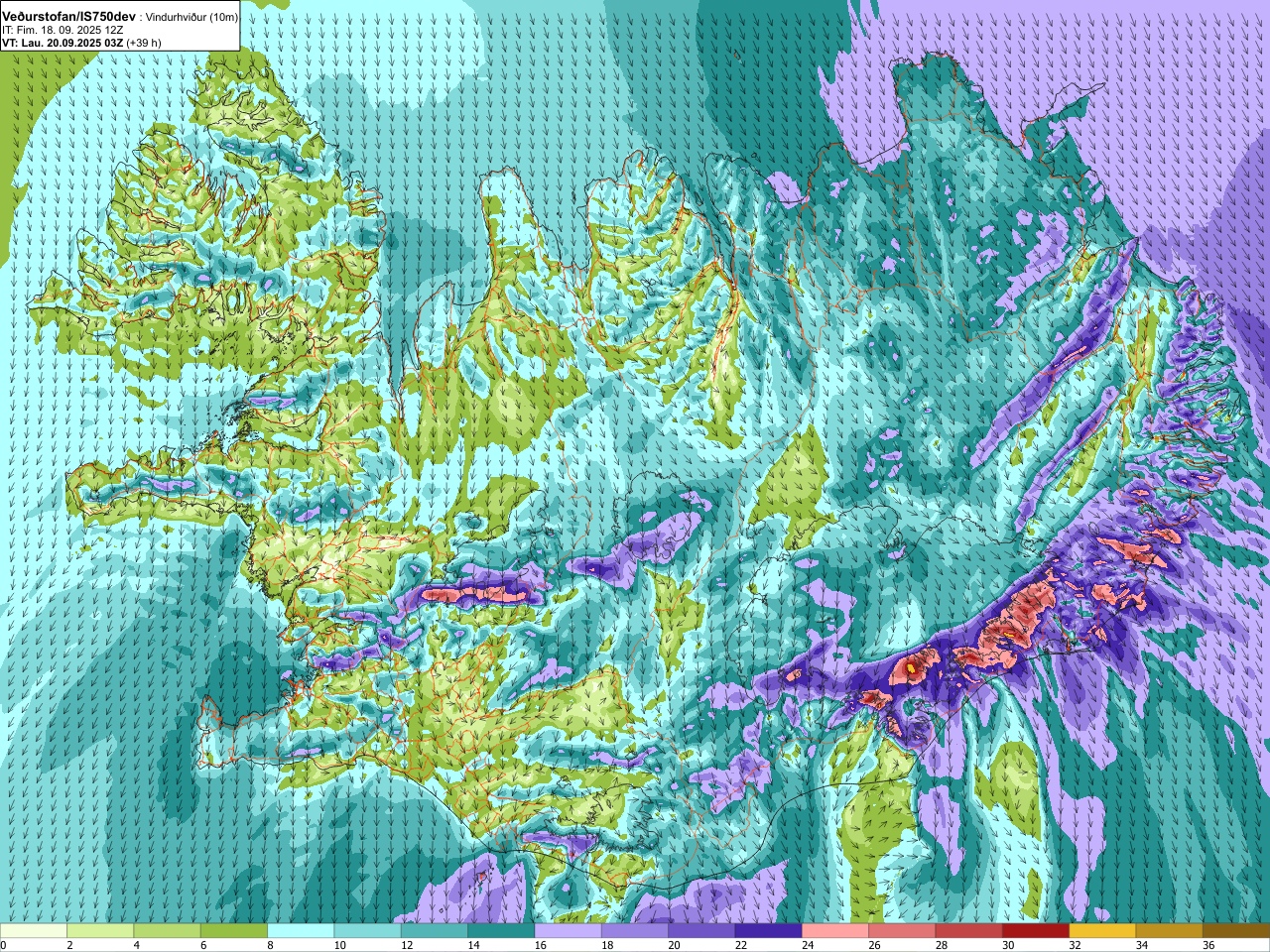Click the Vindurhviður (10m) label
Viewport: 1270px width, 952px height.
click(x=190, y=17)
